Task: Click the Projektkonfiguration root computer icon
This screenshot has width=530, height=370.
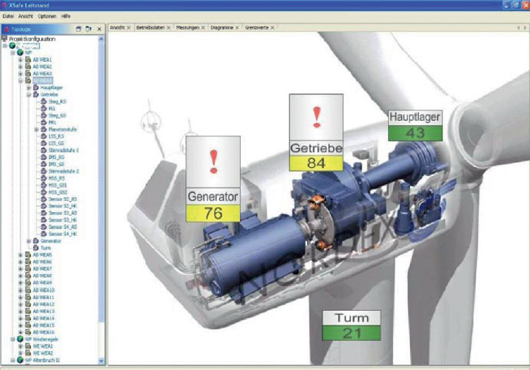Action: pyautogui.click(x=4, y=39)
